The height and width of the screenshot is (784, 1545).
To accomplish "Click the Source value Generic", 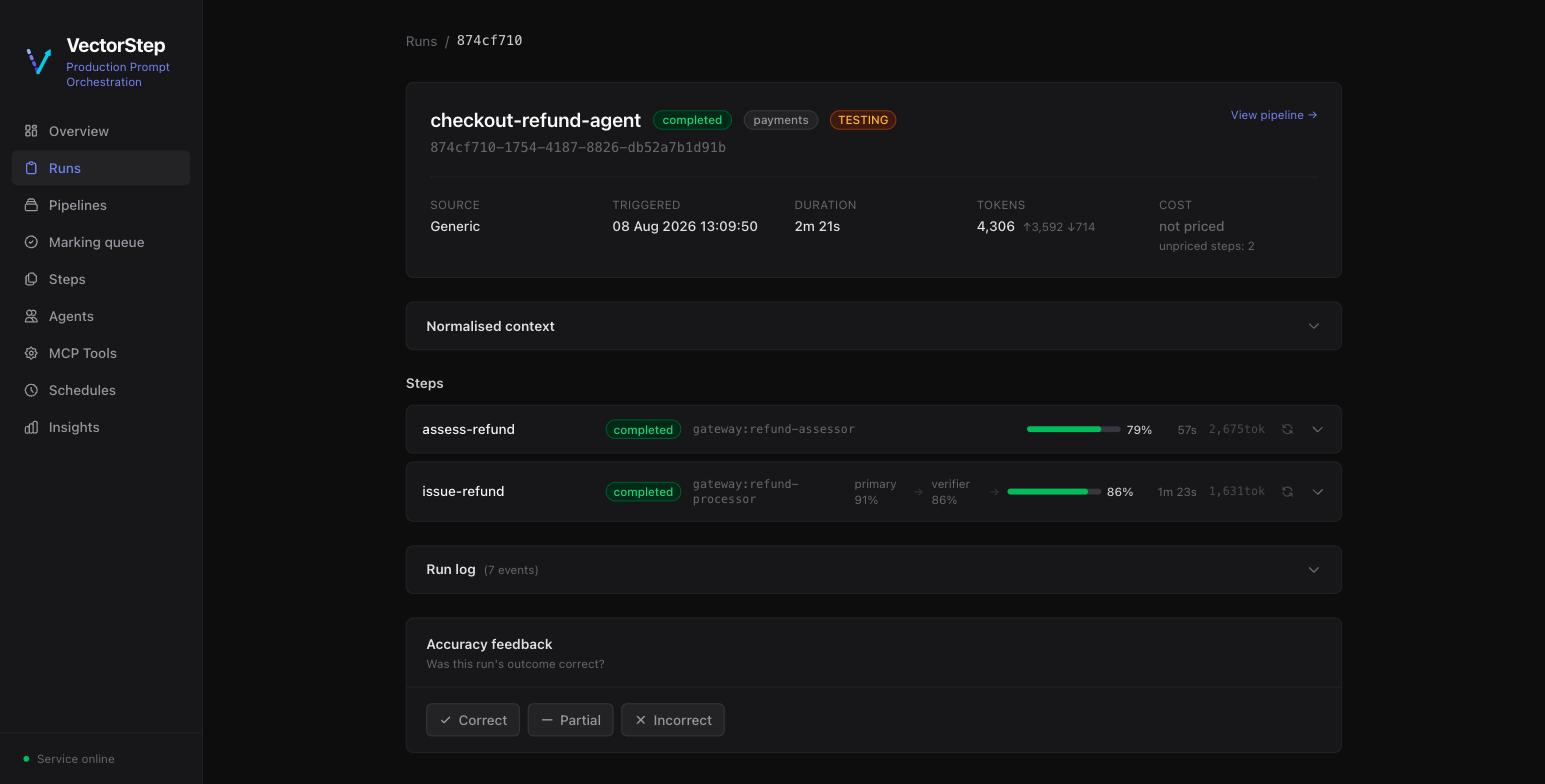I will coord(455,226).
